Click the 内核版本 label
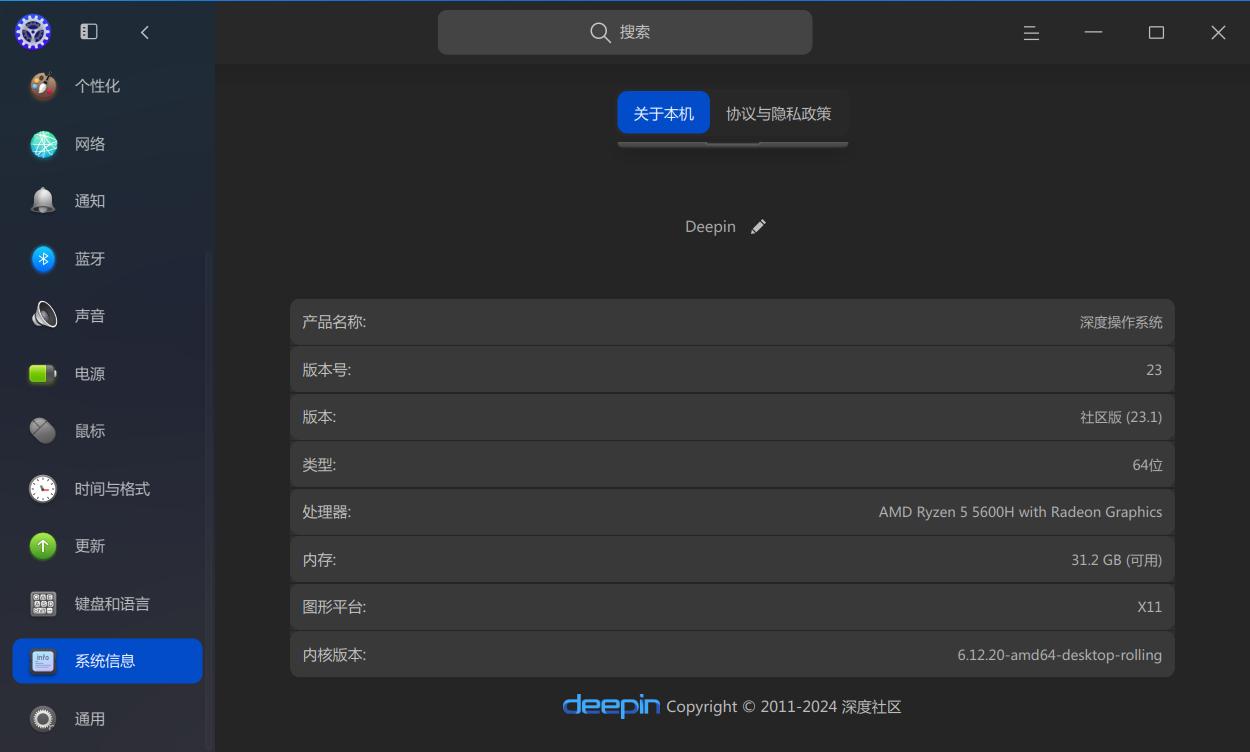 [x=334, y=655]
